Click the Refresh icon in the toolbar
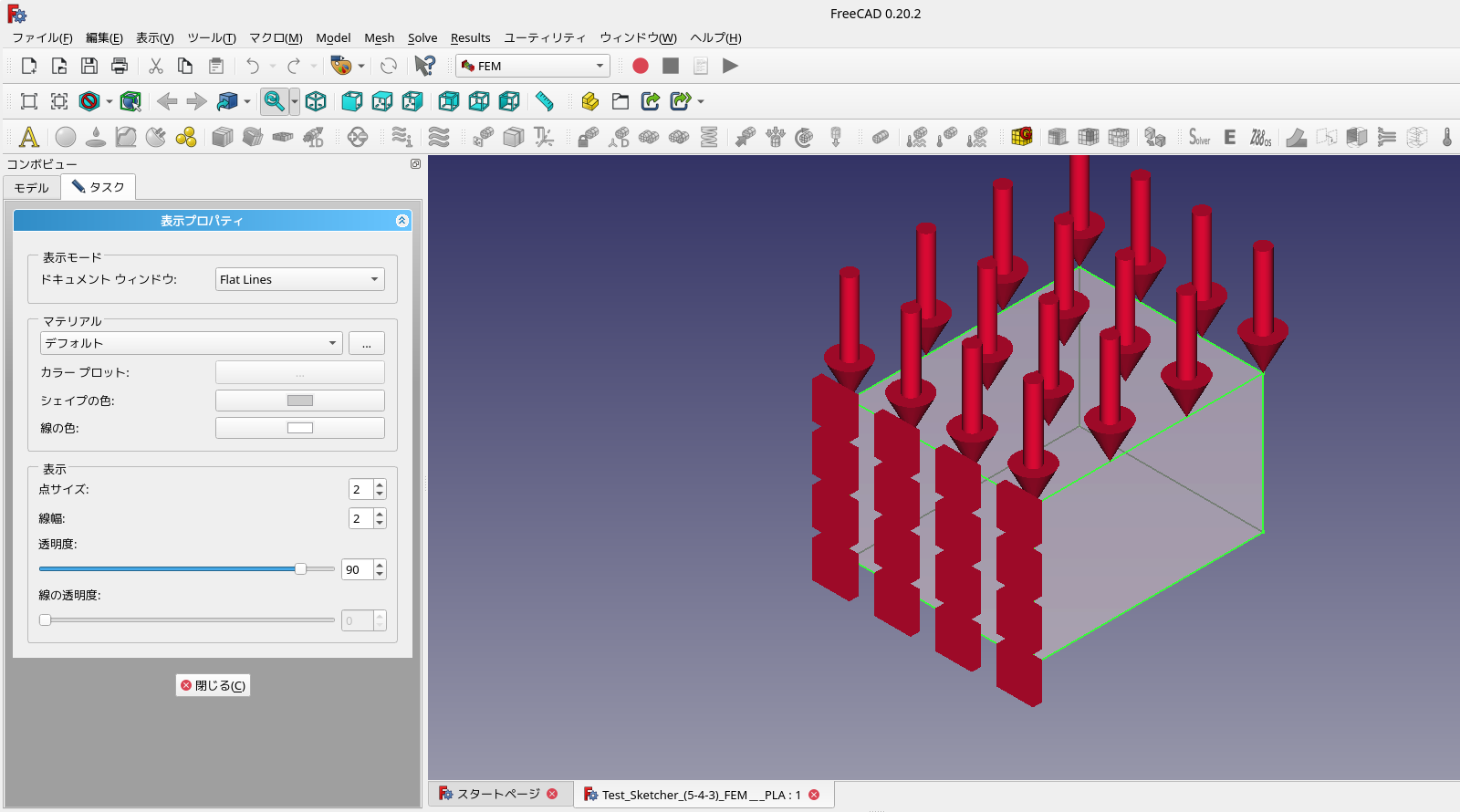The height and width of the screenshot is (812, 1460). click(389, 66)
